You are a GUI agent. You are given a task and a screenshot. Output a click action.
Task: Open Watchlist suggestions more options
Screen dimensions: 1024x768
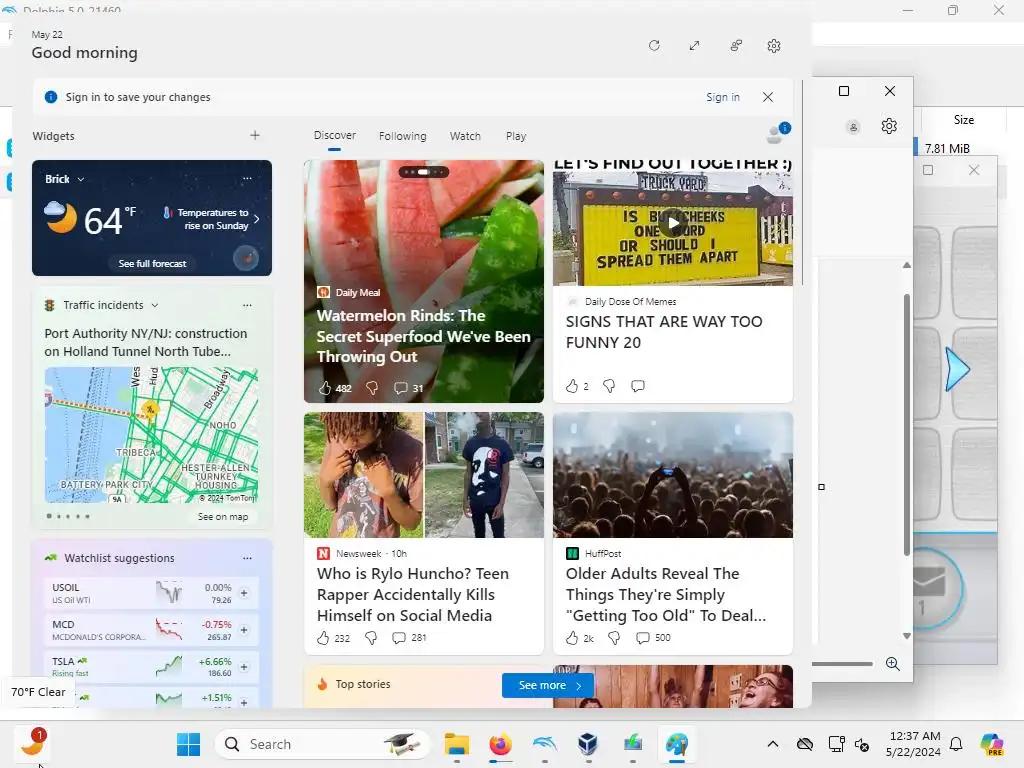click(247, 558)
